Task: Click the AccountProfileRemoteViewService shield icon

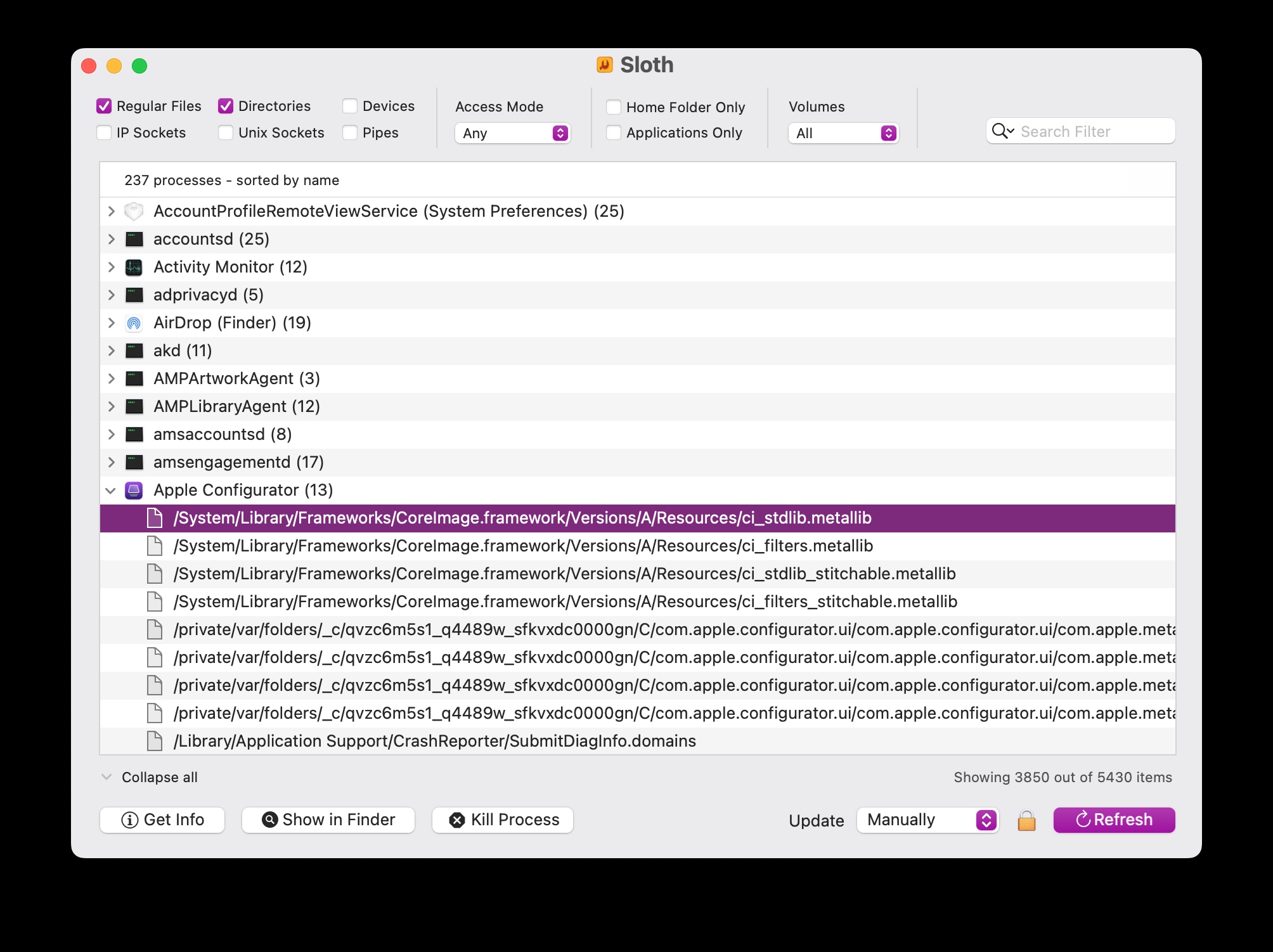Action: point(134,211)
